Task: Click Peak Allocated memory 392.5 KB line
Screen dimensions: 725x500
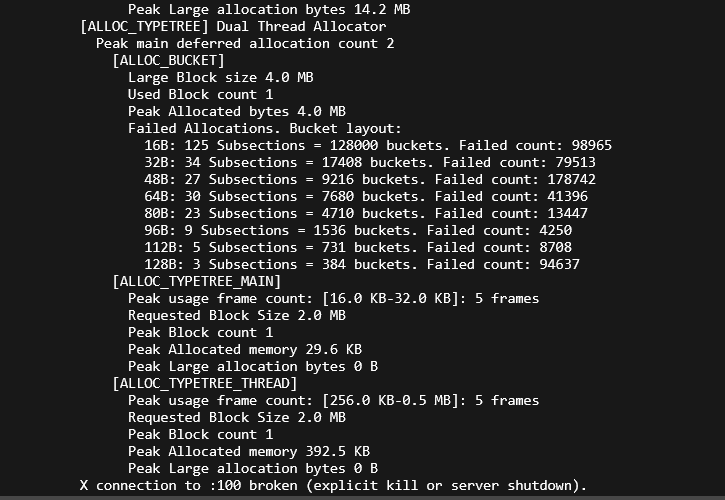Action: click(x=249, y=451)
